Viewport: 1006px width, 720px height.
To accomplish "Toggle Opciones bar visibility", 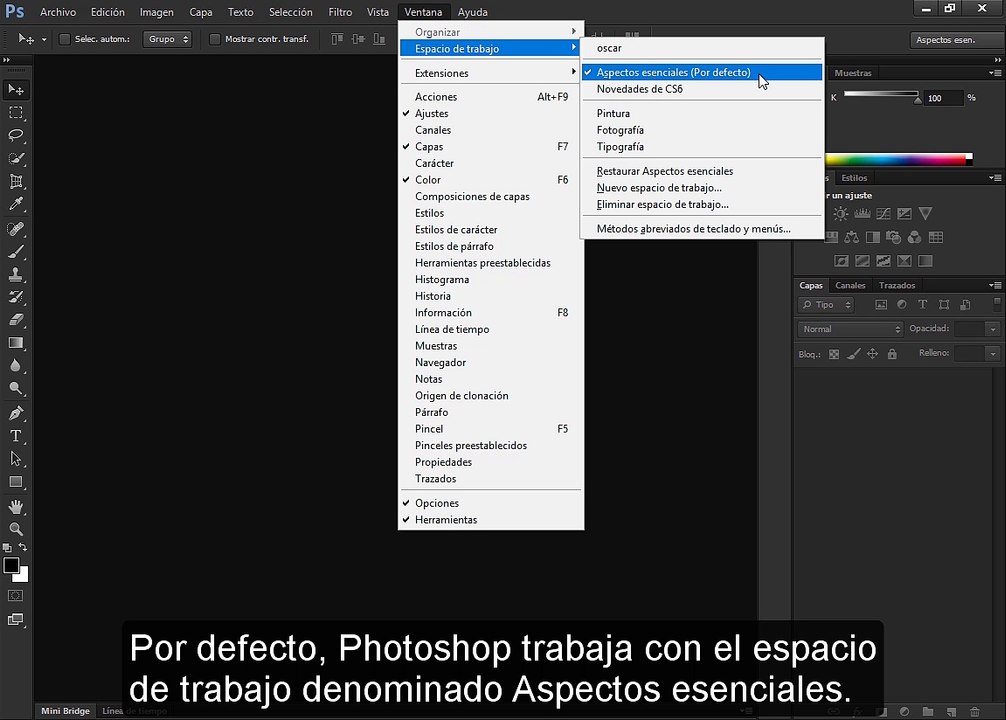I will click(491, 503).
